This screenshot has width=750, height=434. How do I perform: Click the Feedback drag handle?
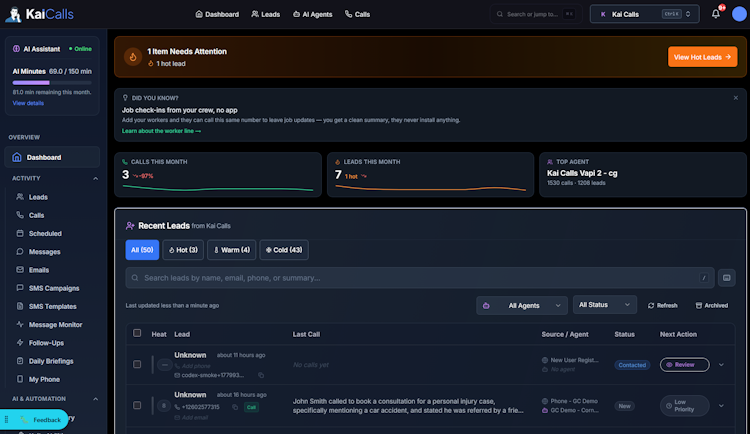[x=7, y=420]
